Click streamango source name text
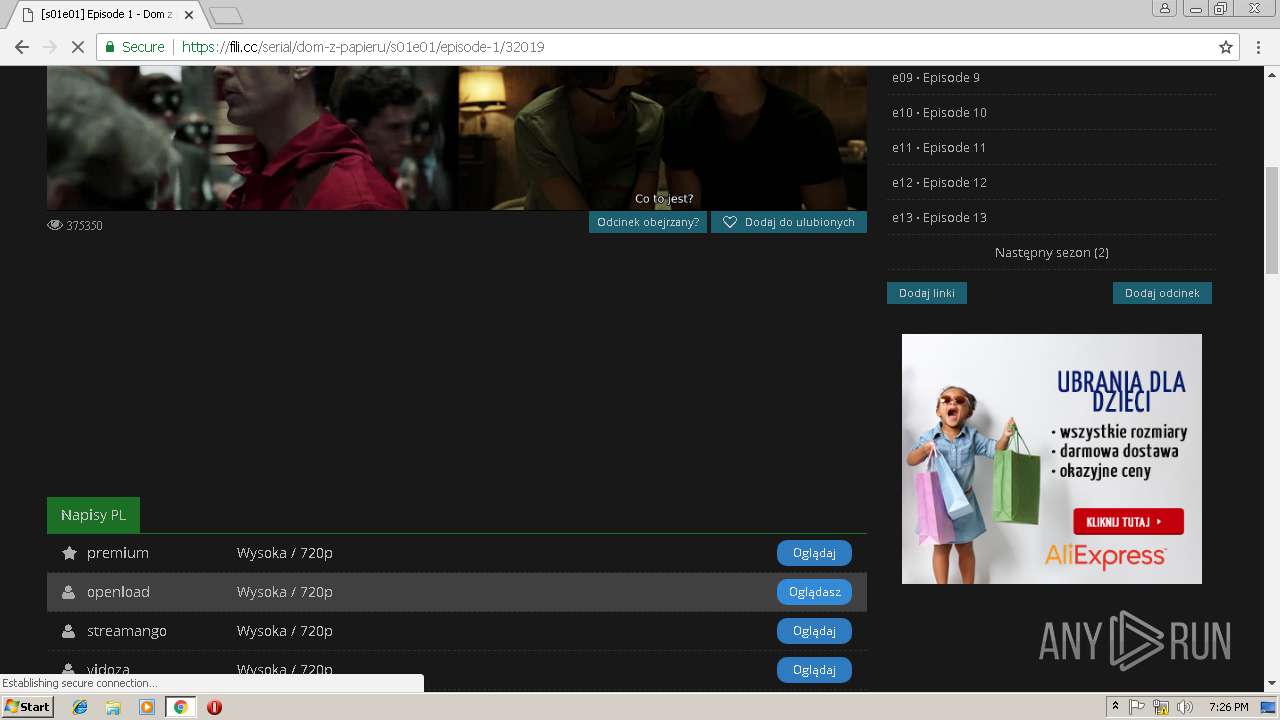 coord(127,631)
